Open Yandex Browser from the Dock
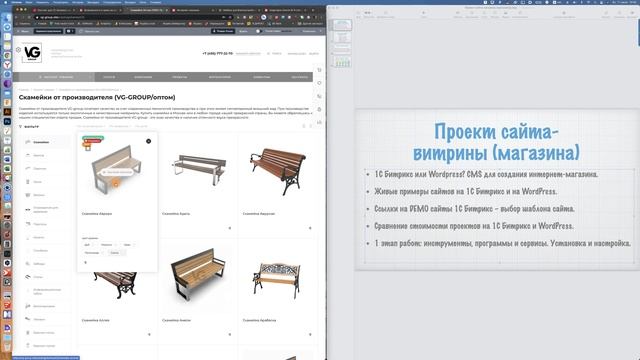The image size is (640, 360). tap(7, 65)
